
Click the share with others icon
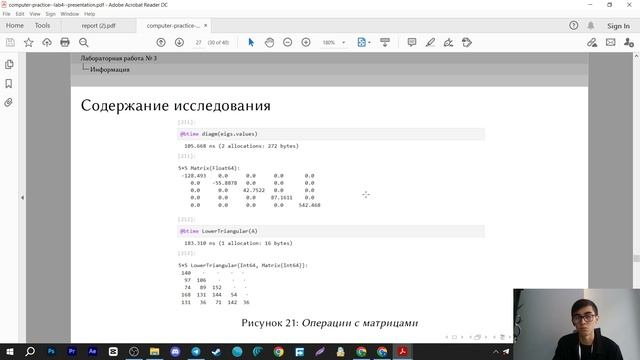click(629, 42)
